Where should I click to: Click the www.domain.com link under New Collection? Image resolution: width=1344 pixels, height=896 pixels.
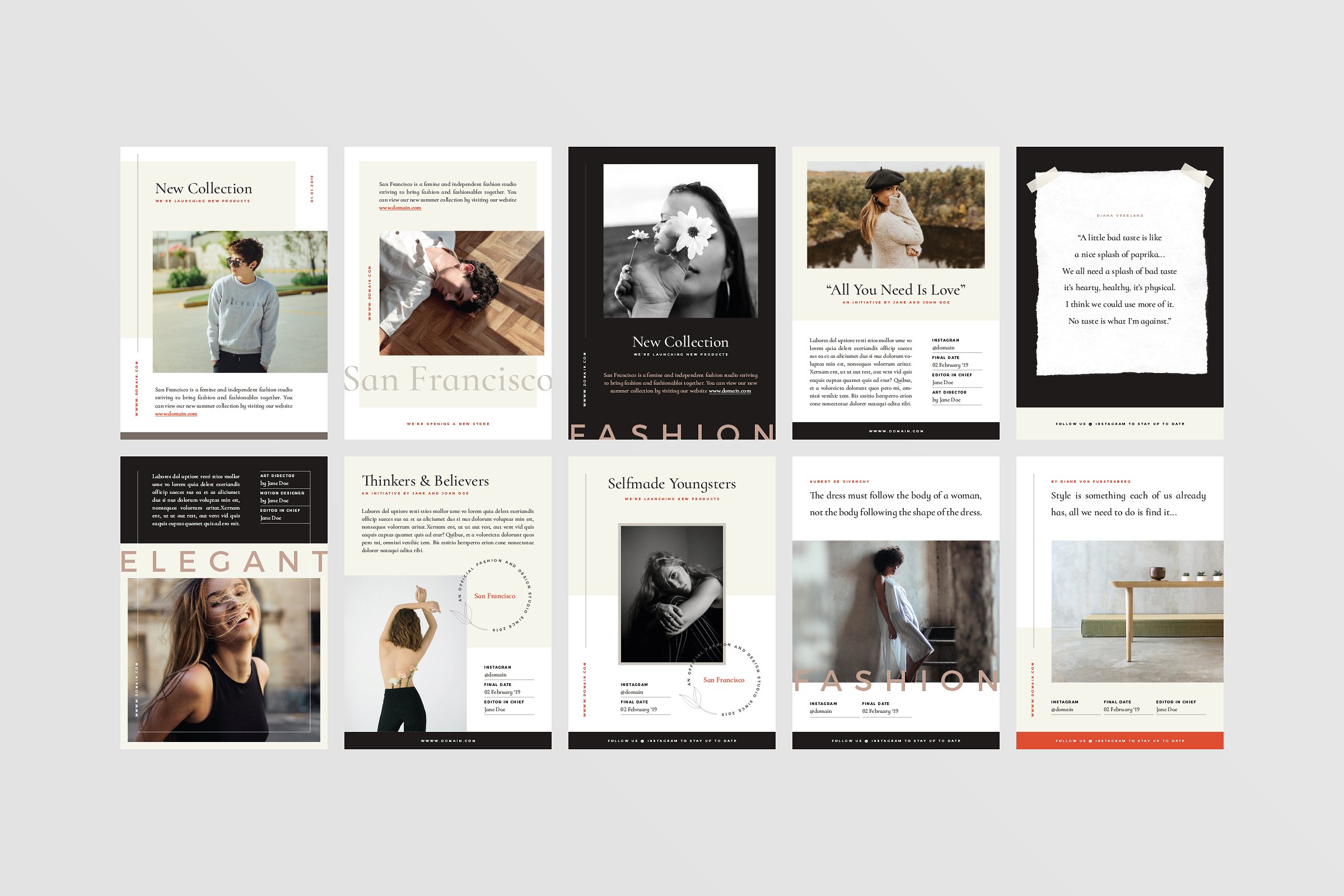(x=176, y=414)
